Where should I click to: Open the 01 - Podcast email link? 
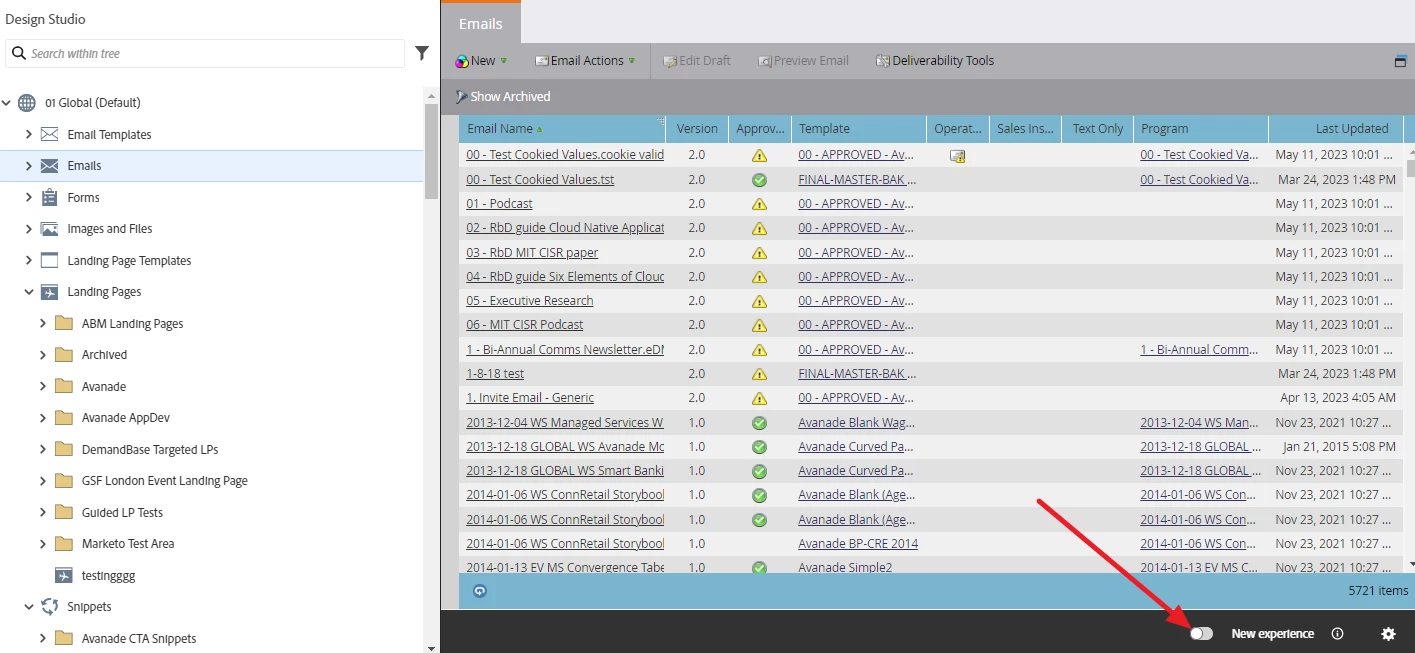[499, 204]
